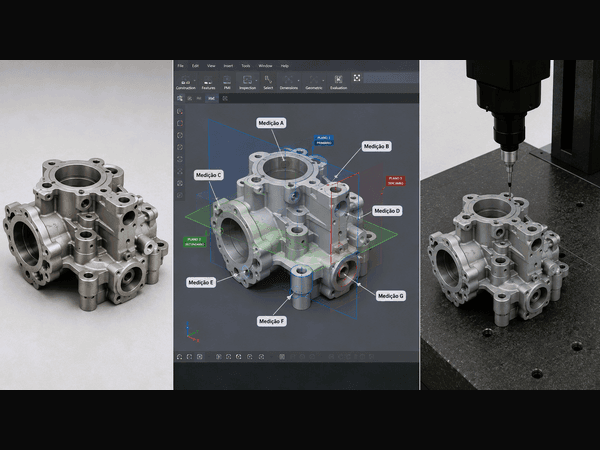Select the Construction tool in the ribbon

tap(186, 82)
